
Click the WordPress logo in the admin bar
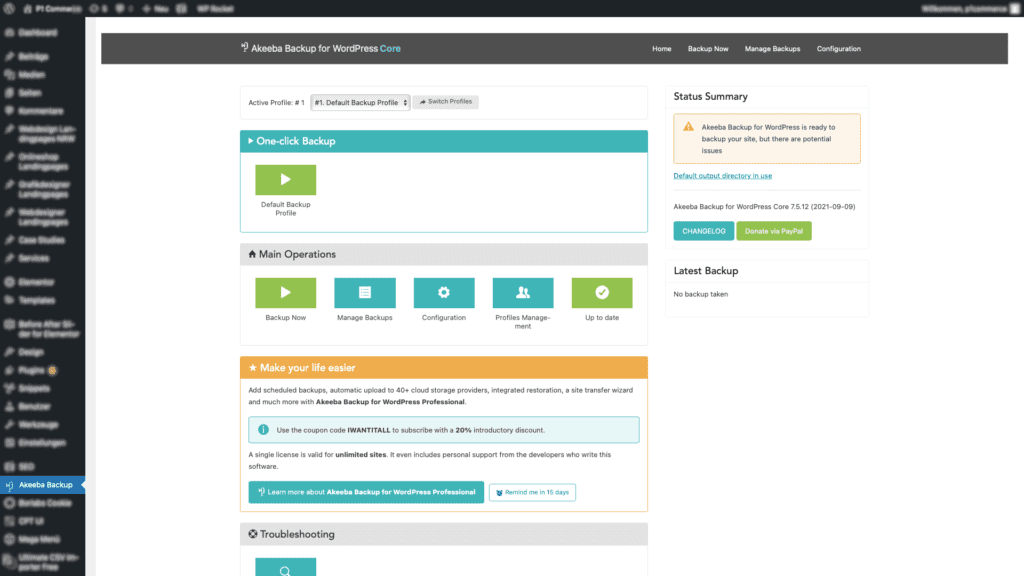[9, 8]
